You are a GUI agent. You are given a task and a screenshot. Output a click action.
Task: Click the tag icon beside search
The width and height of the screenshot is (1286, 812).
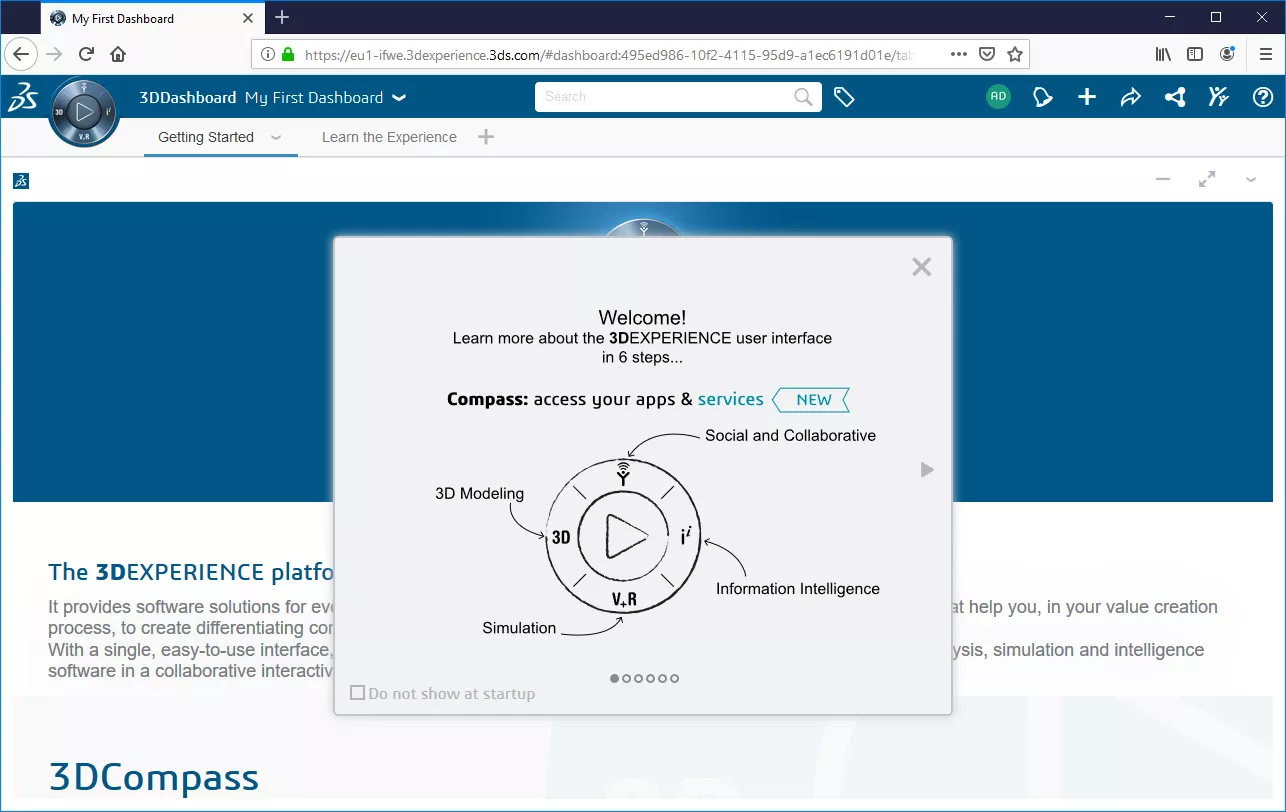coord(844,97)
